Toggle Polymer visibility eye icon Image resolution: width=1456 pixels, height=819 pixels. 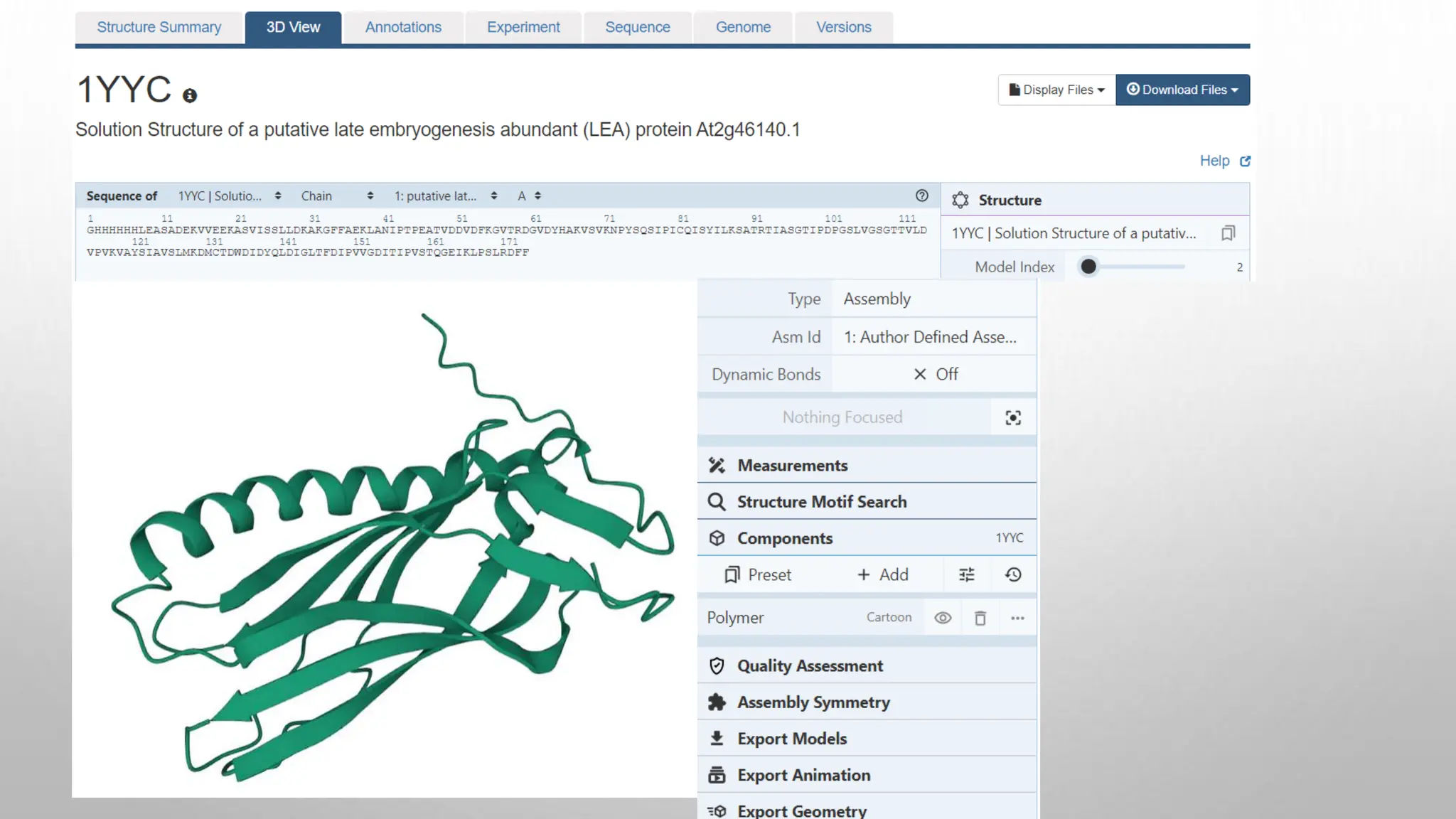point(943,618)
